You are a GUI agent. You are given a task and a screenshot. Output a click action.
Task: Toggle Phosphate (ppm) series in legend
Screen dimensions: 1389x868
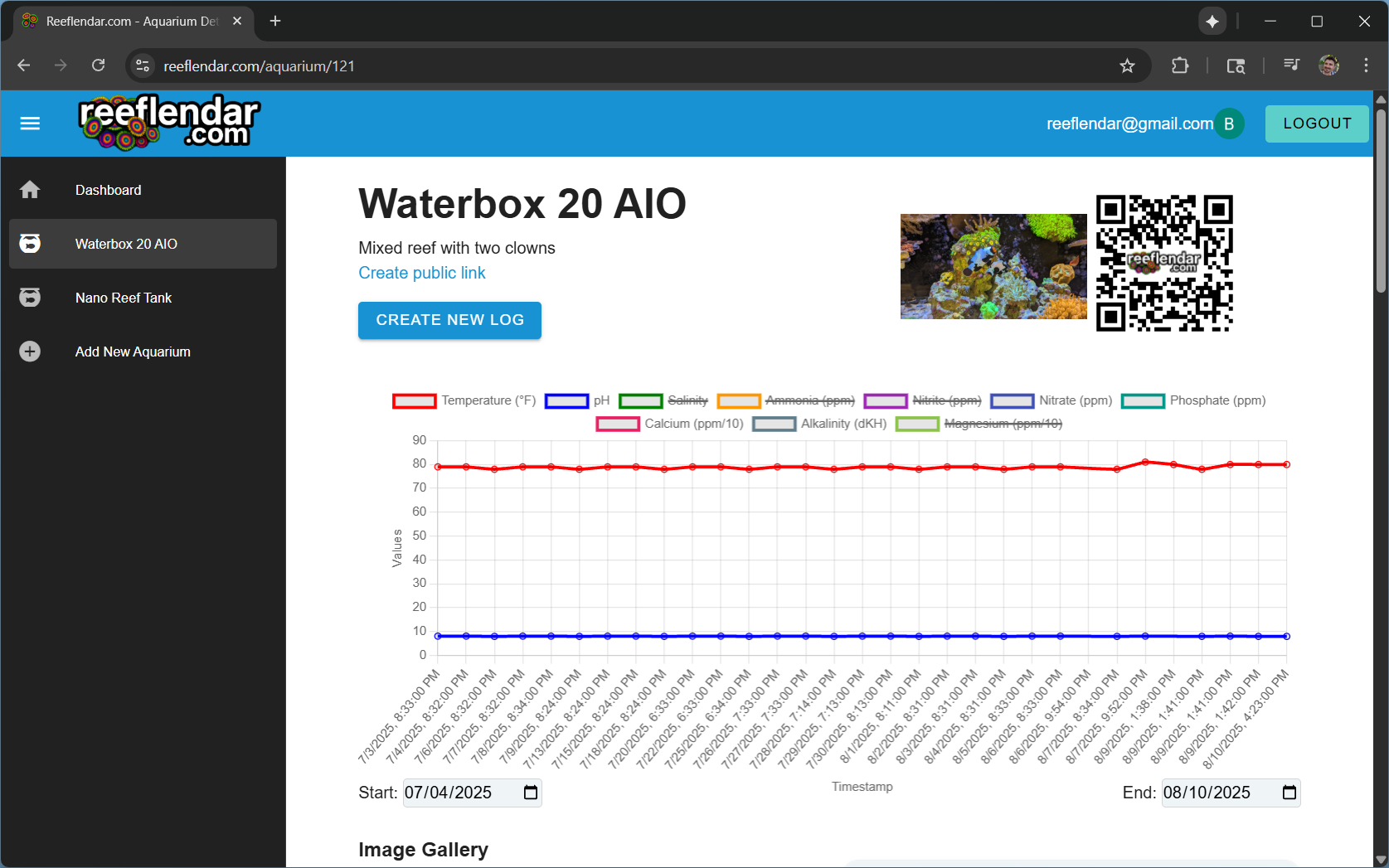point(1193,400)
